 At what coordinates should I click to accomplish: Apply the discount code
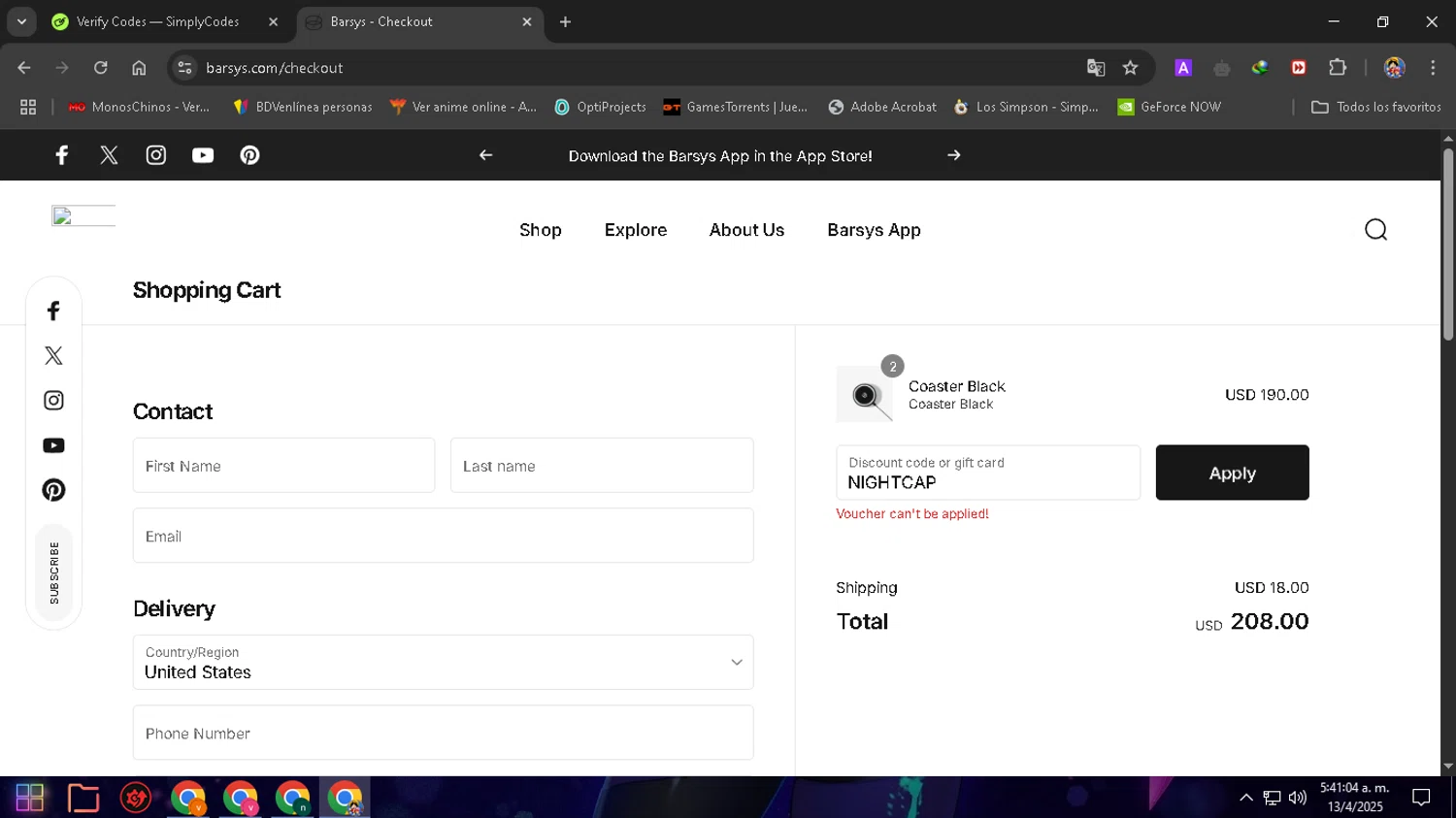(x=1232, y=473)
